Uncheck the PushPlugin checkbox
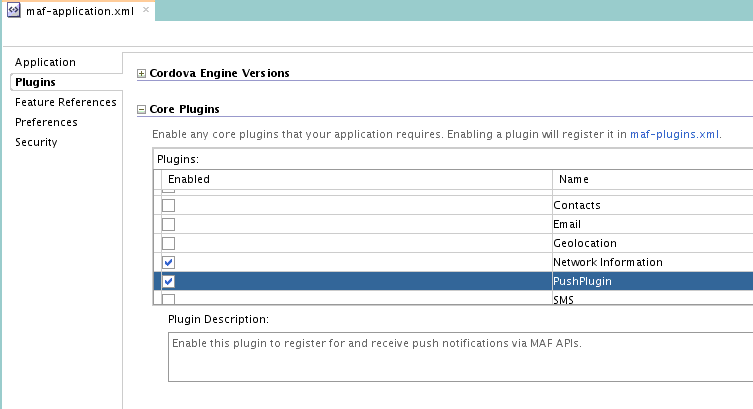Viewport: 753px width, 409px height. [169, 281]
